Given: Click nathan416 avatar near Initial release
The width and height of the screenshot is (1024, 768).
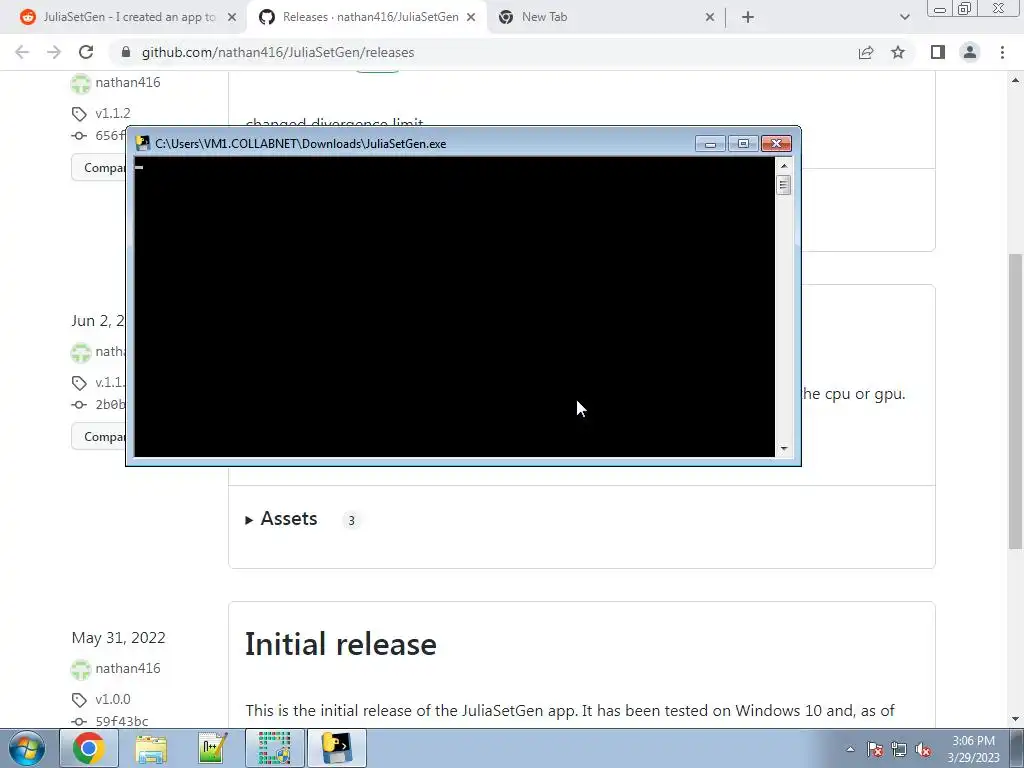Looking at the screenshot, I should [x=80, y=669].
